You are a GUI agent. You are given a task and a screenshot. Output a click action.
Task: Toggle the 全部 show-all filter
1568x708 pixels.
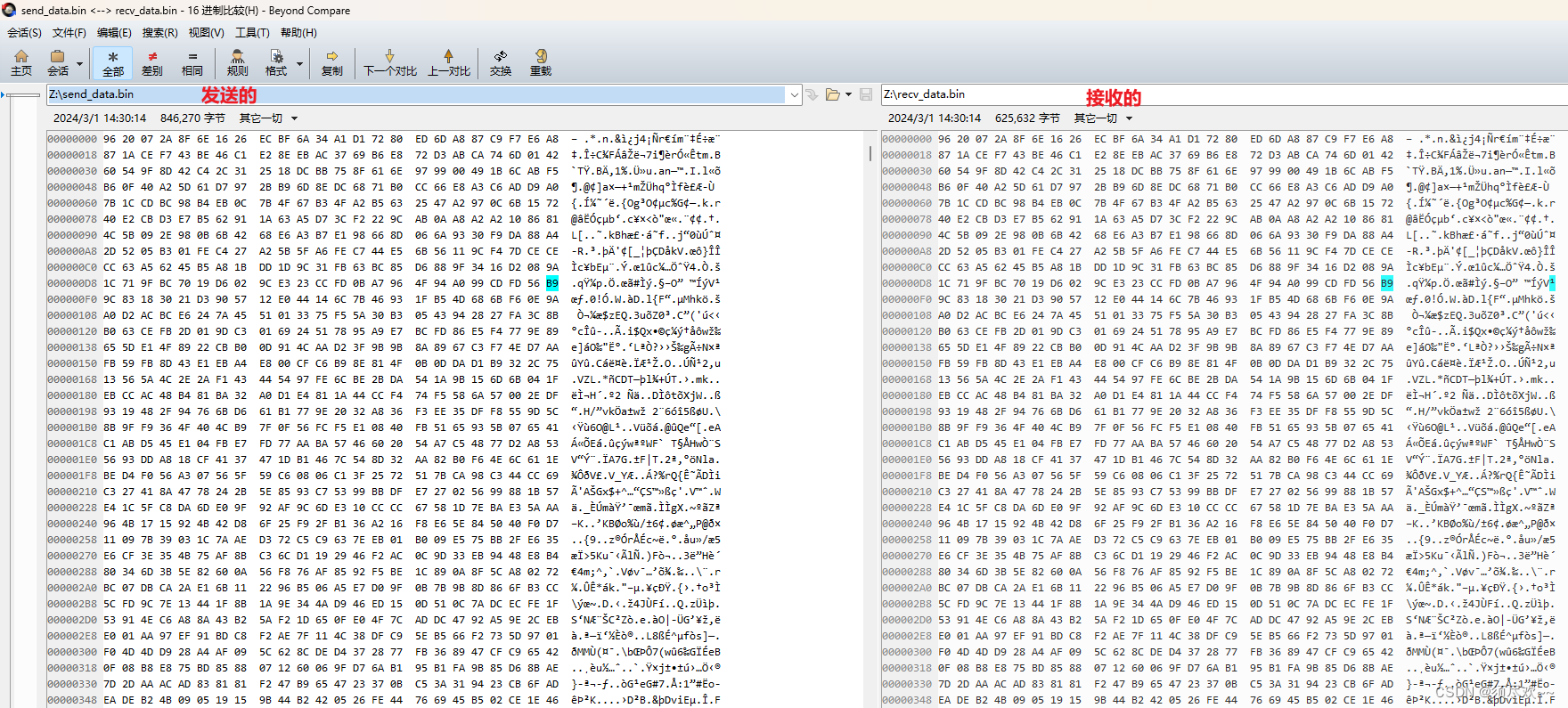113,62
